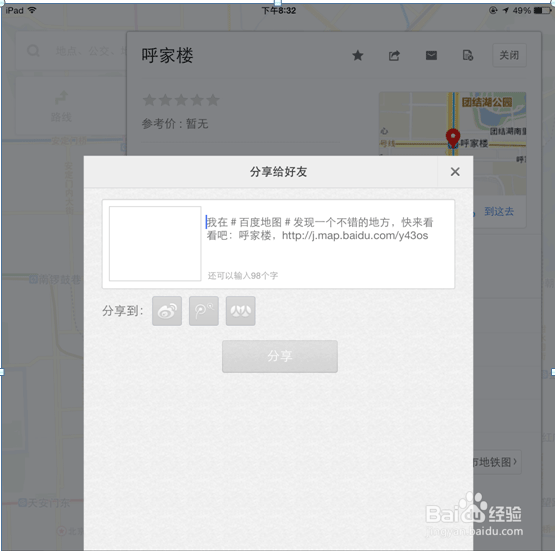This screenshot has height=551, width=555.
Task: Close the 分享给好友 dialog
Action: pyautogui.click(x=455, y=172)
